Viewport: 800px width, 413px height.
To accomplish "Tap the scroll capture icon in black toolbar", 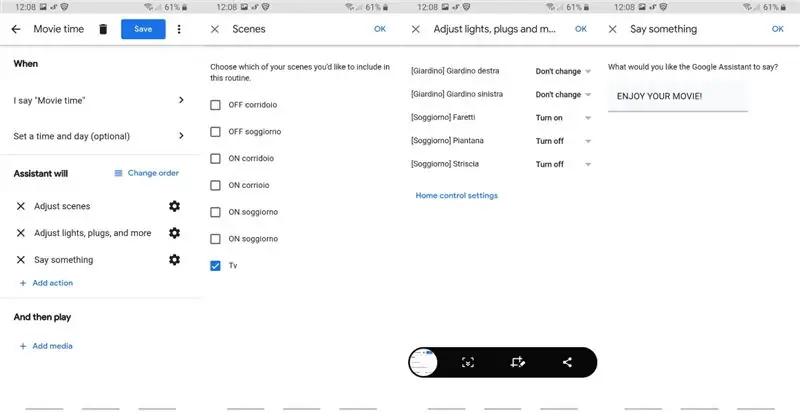I will tap(468, 362).
